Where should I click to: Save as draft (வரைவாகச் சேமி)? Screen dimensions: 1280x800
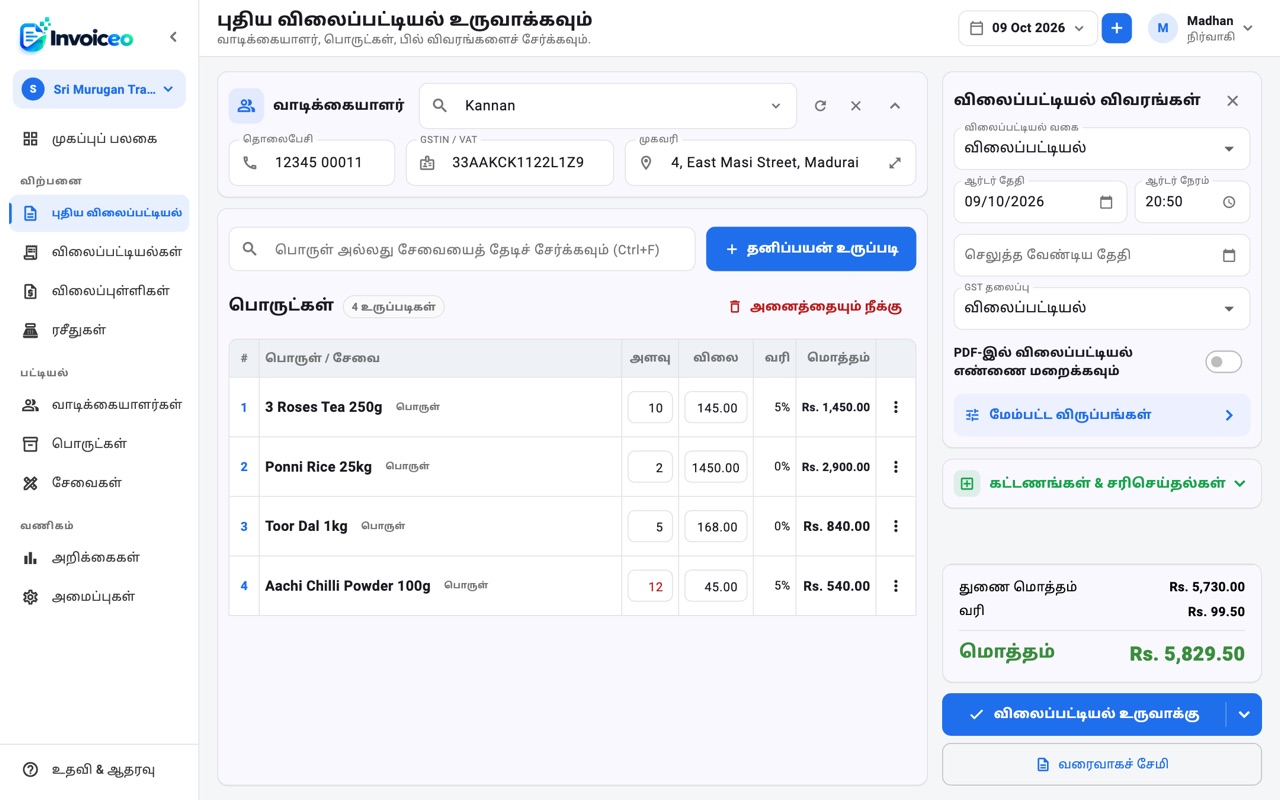pyautogui.click(x=1102, y=764)
